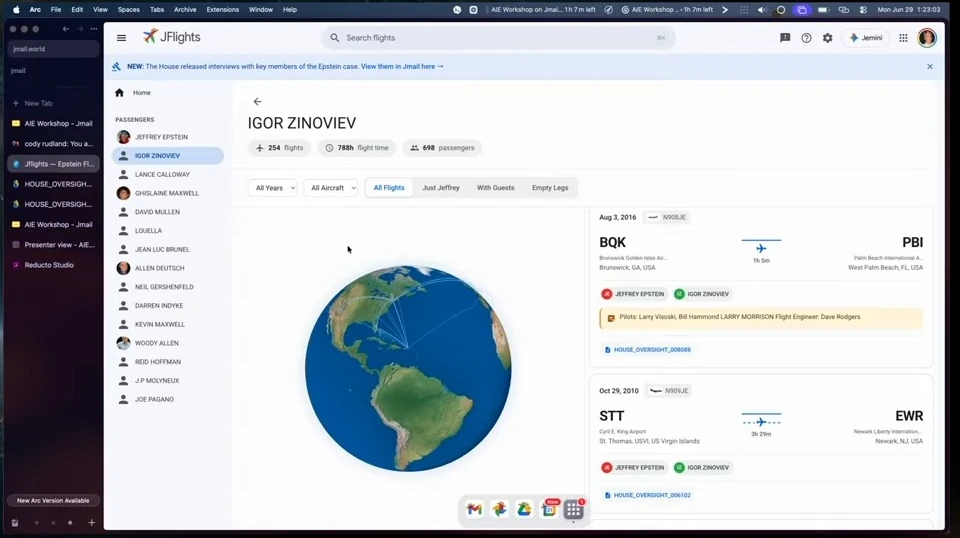
Task: Open the Extensions menu in menu bar
Action: [x=222, y=10]
